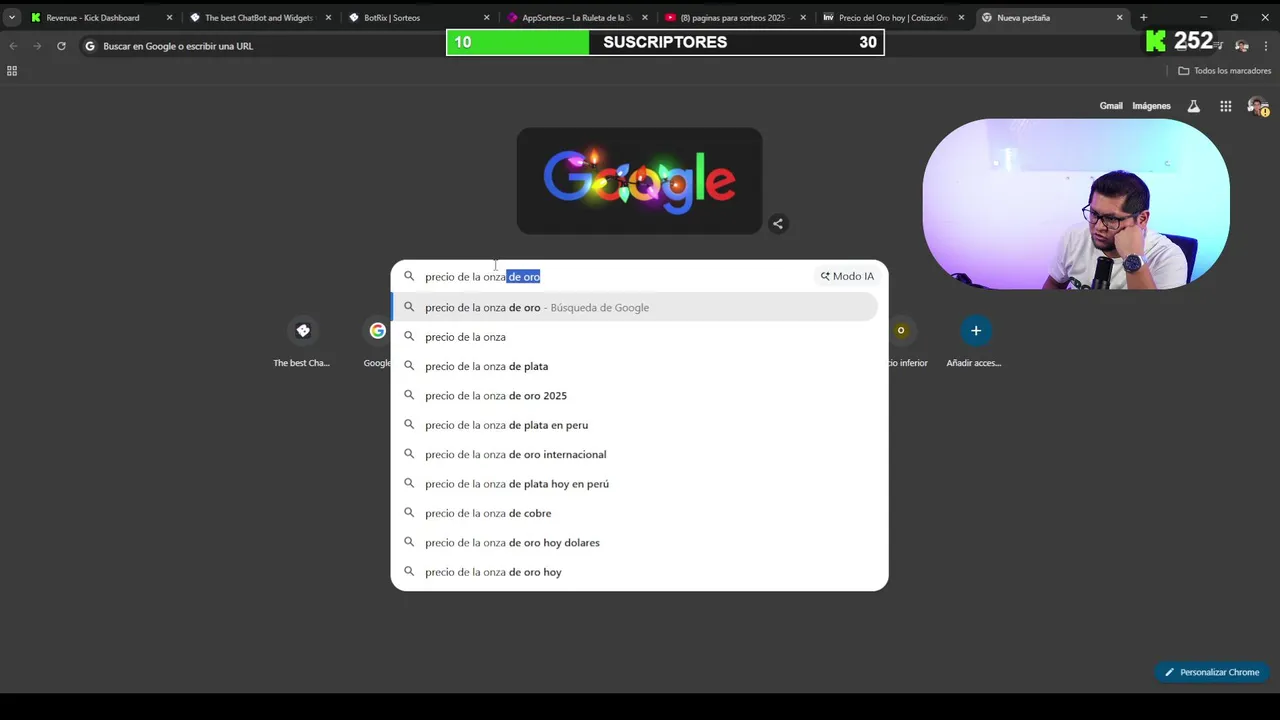Screen dimensions: 1280x720
Task: Switch to BotRix | Sorteos tab
Action: 419,17
